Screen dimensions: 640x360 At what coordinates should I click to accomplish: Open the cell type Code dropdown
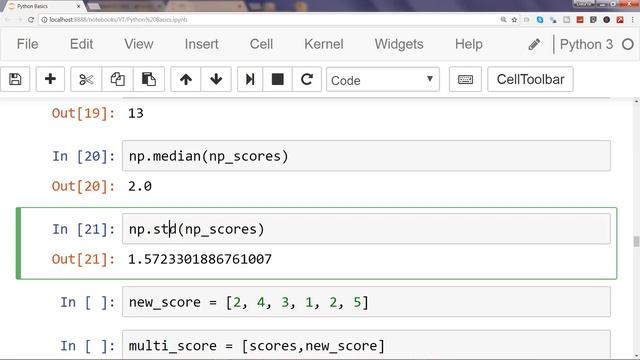click(x=382, y=80)
